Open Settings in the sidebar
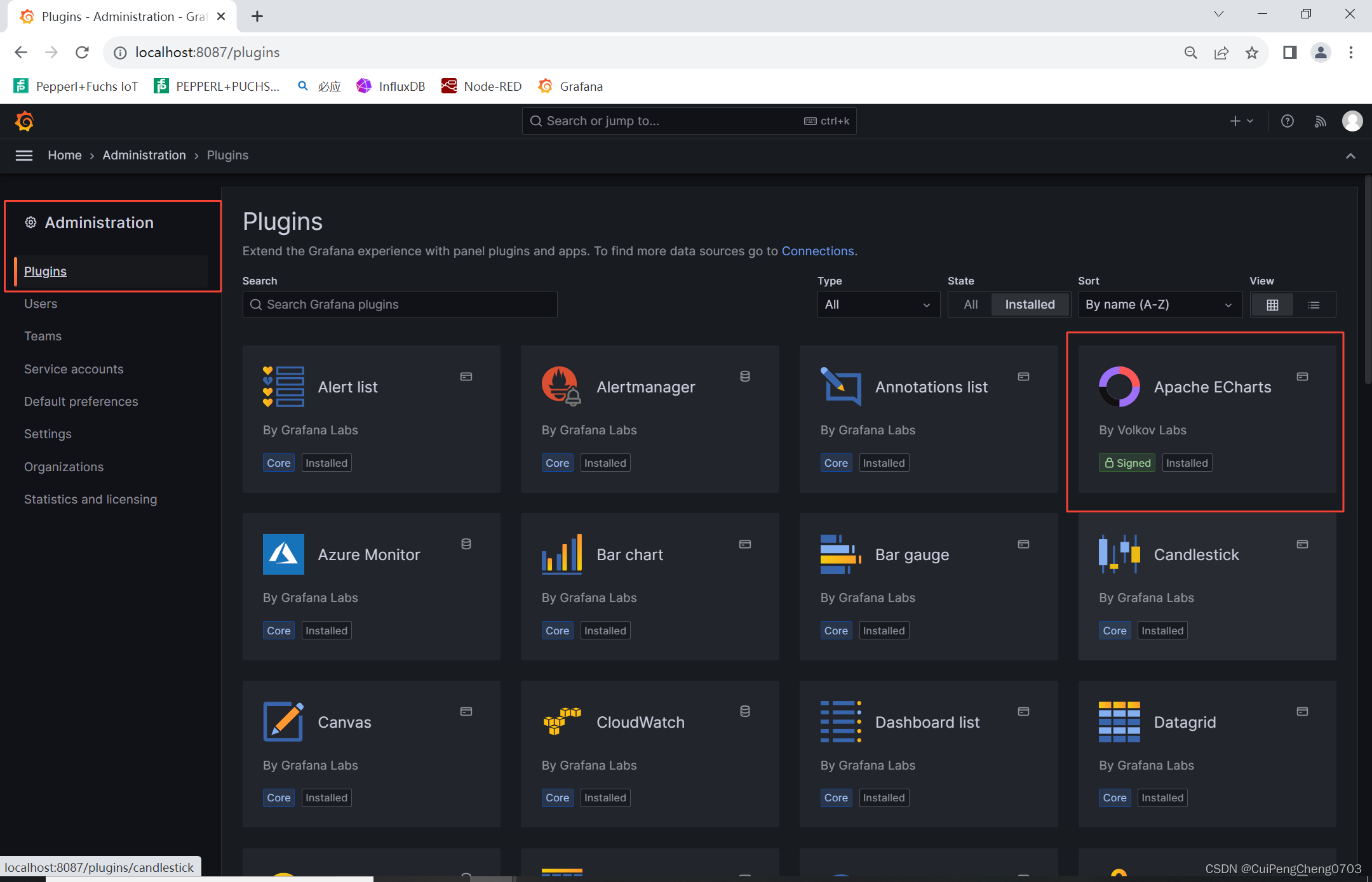This screenshot has width=1372, height=882. (48, 434)
